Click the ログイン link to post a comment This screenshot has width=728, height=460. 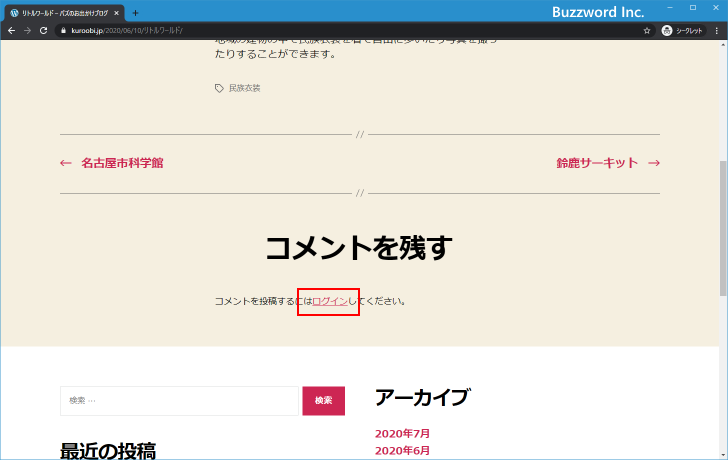330,301
